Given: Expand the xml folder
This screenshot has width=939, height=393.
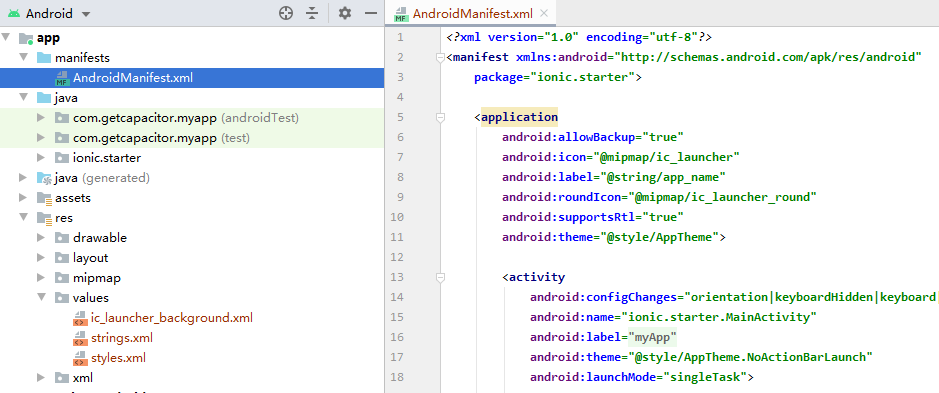Looking at the screenshot, I should [41, 377].
